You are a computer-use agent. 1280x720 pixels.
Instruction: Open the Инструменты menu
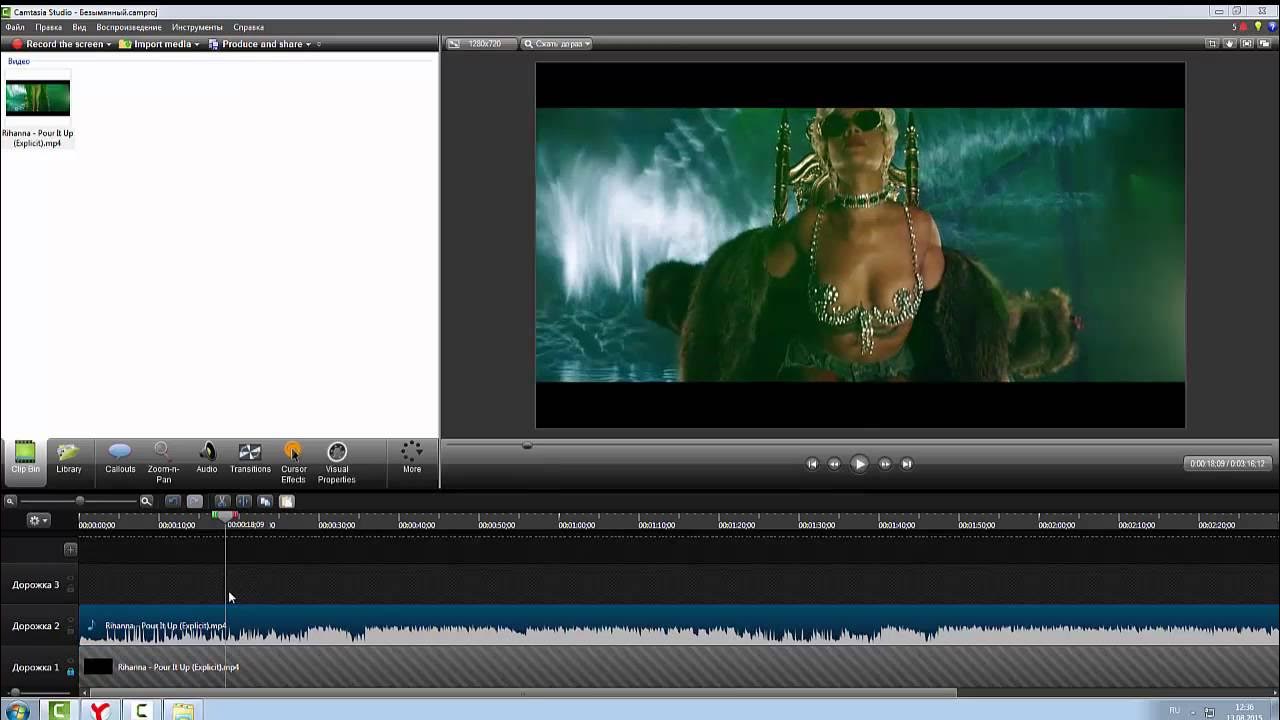click(x=197, y=27)
